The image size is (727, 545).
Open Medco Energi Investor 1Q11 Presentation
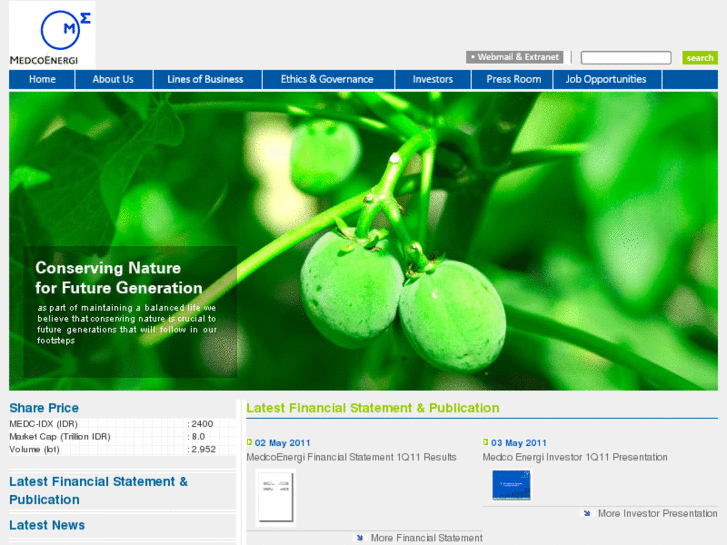[575, 457]
